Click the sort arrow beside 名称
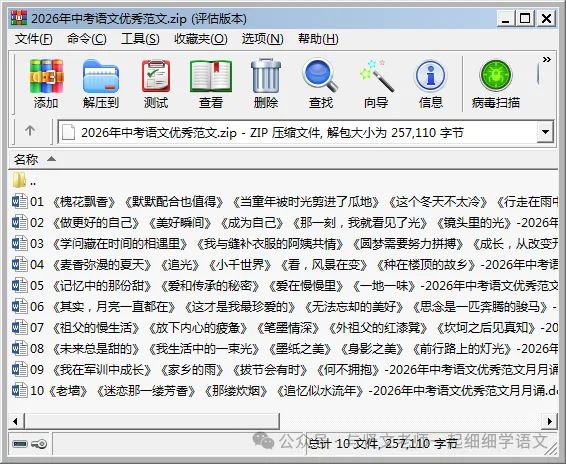Screen dimensions: 566x464 click(52, 159)
